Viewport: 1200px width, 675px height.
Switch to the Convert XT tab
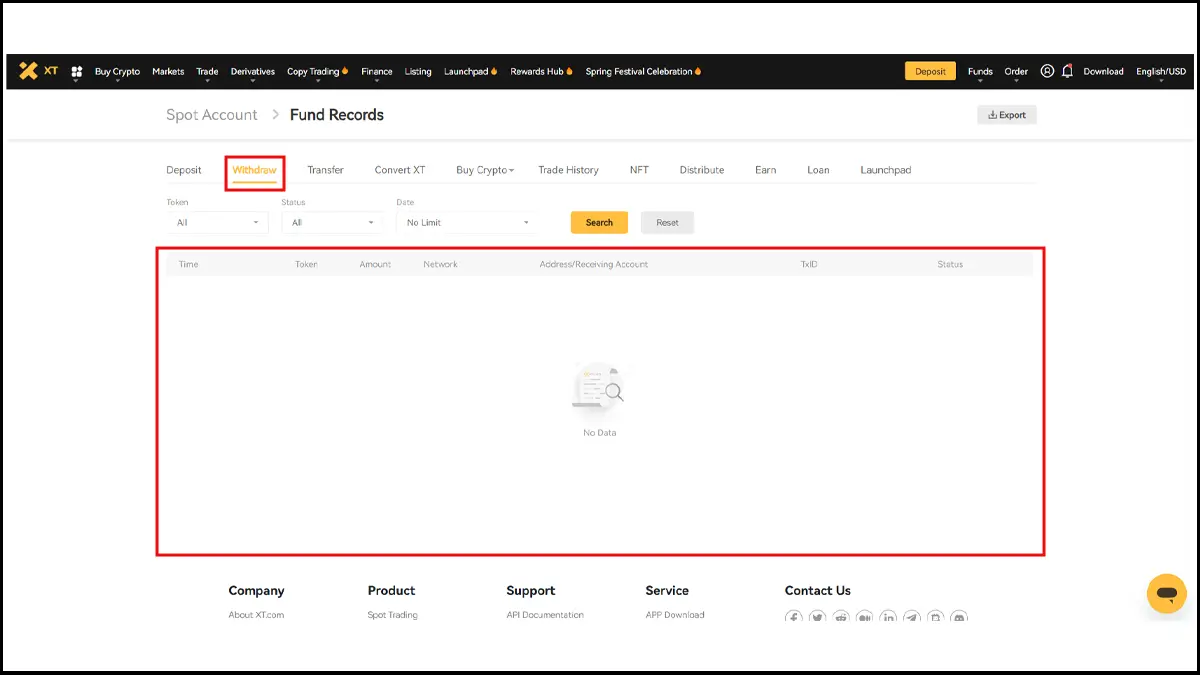[400, 170]
